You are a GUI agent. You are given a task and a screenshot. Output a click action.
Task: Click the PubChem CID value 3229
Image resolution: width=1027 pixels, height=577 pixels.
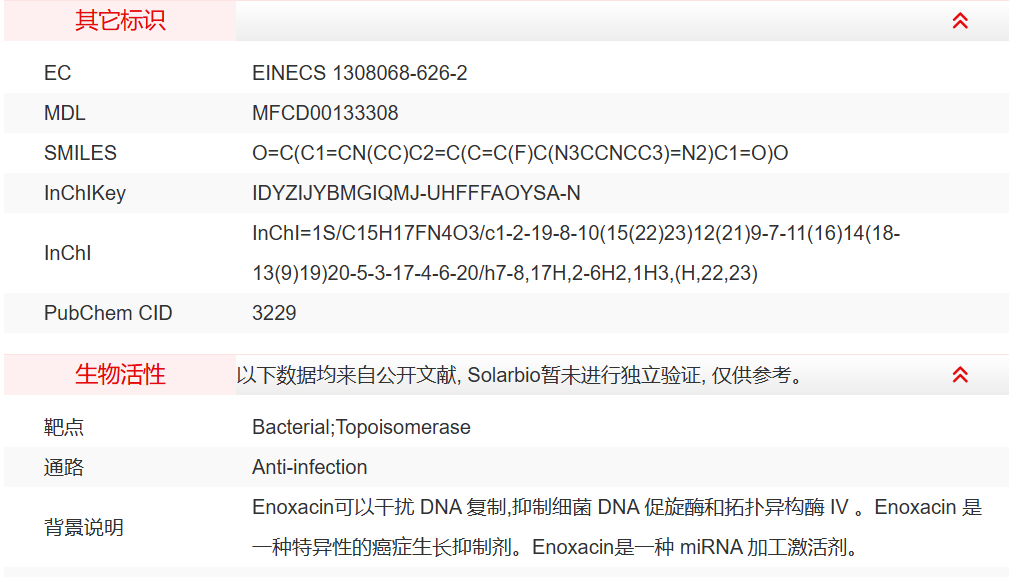pyautogui.click(x=274, y=313)
